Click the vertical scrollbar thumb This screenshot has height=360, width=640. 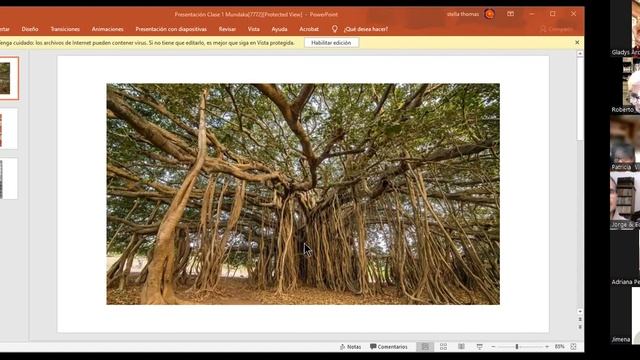coord(580,100)
